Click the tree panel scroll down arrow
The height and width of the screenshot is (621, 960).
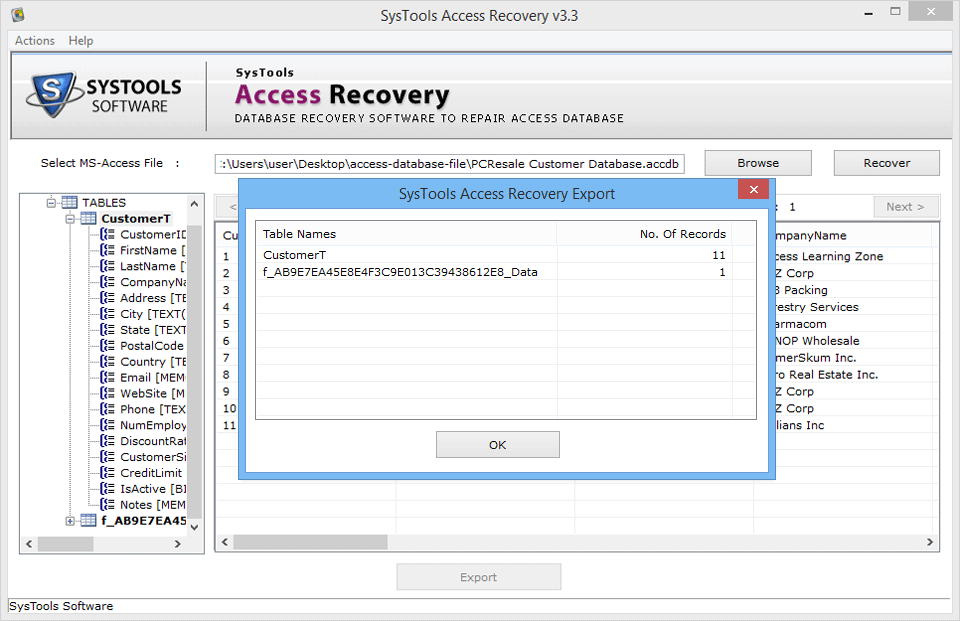pyautogui.click(x=194, y=527)
